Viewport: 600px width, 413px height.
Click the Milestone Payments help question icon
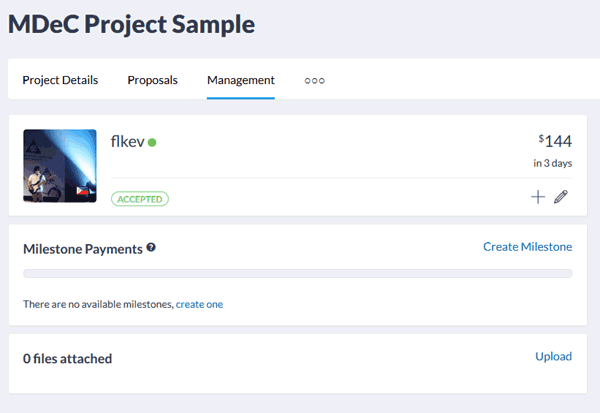click(151, 247)
